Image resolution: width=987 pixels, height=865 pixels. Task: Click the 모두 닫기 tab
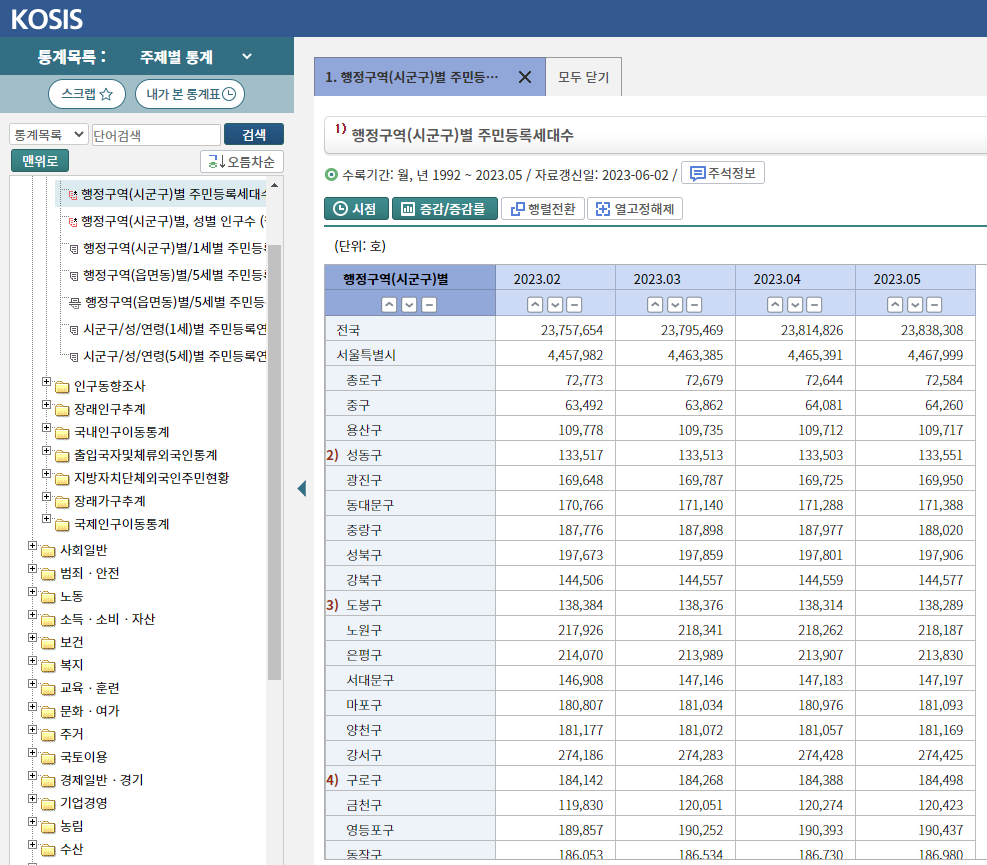tap(584, 77)
